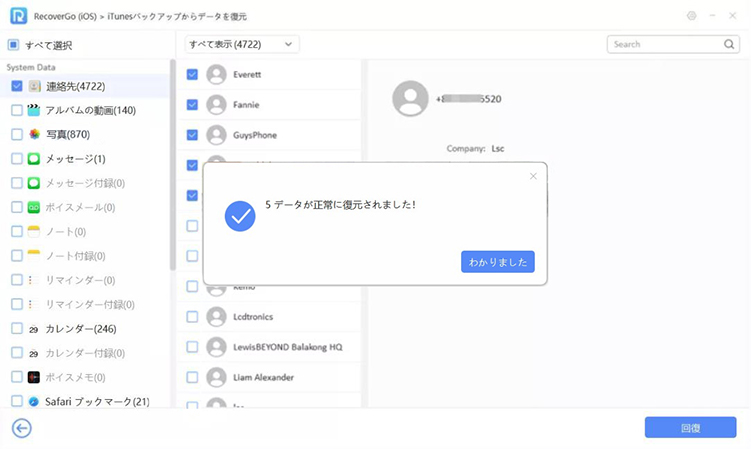Click the 写真 photos icon
This screenshot has width=751, height=449.
point(34,134)
